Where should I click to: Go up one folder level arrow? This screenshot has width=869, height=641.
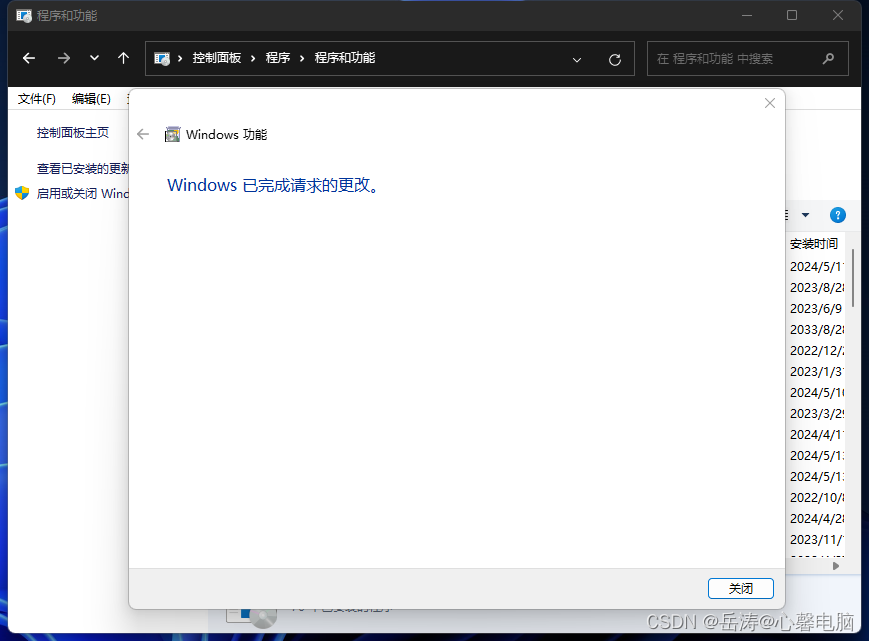124,58
